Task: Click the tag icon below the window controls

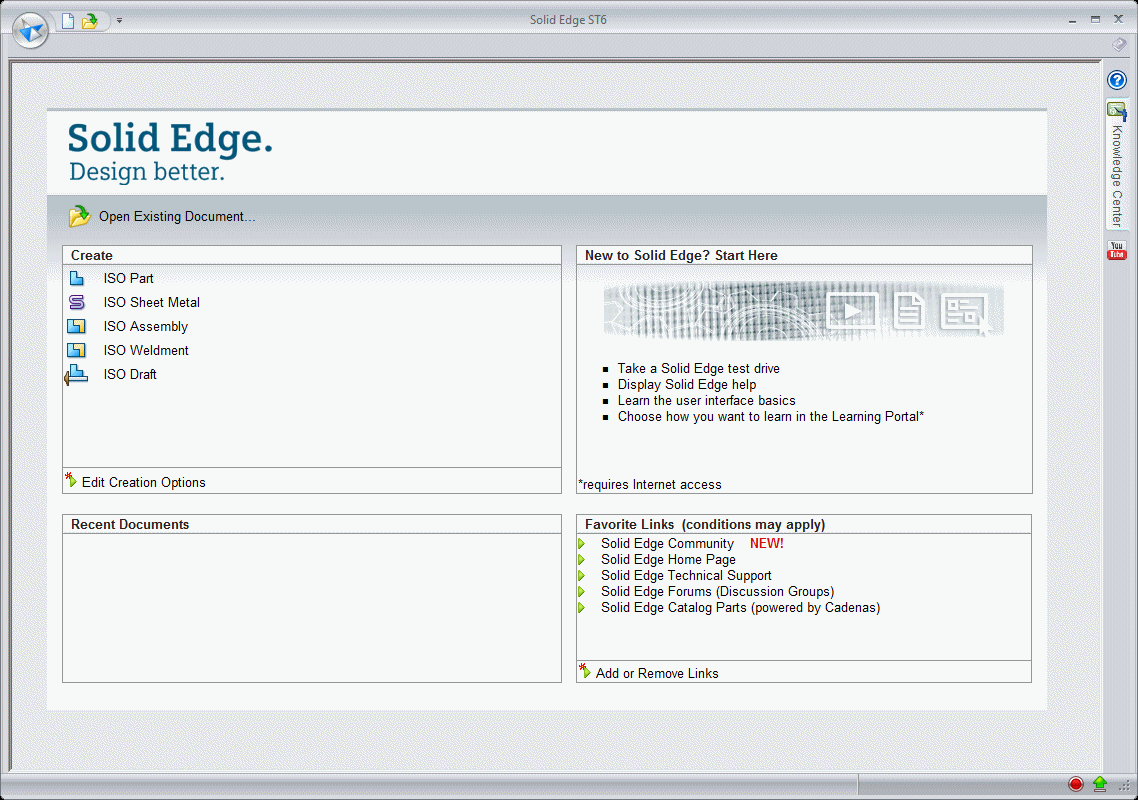Action: [x=1118, y=45]
